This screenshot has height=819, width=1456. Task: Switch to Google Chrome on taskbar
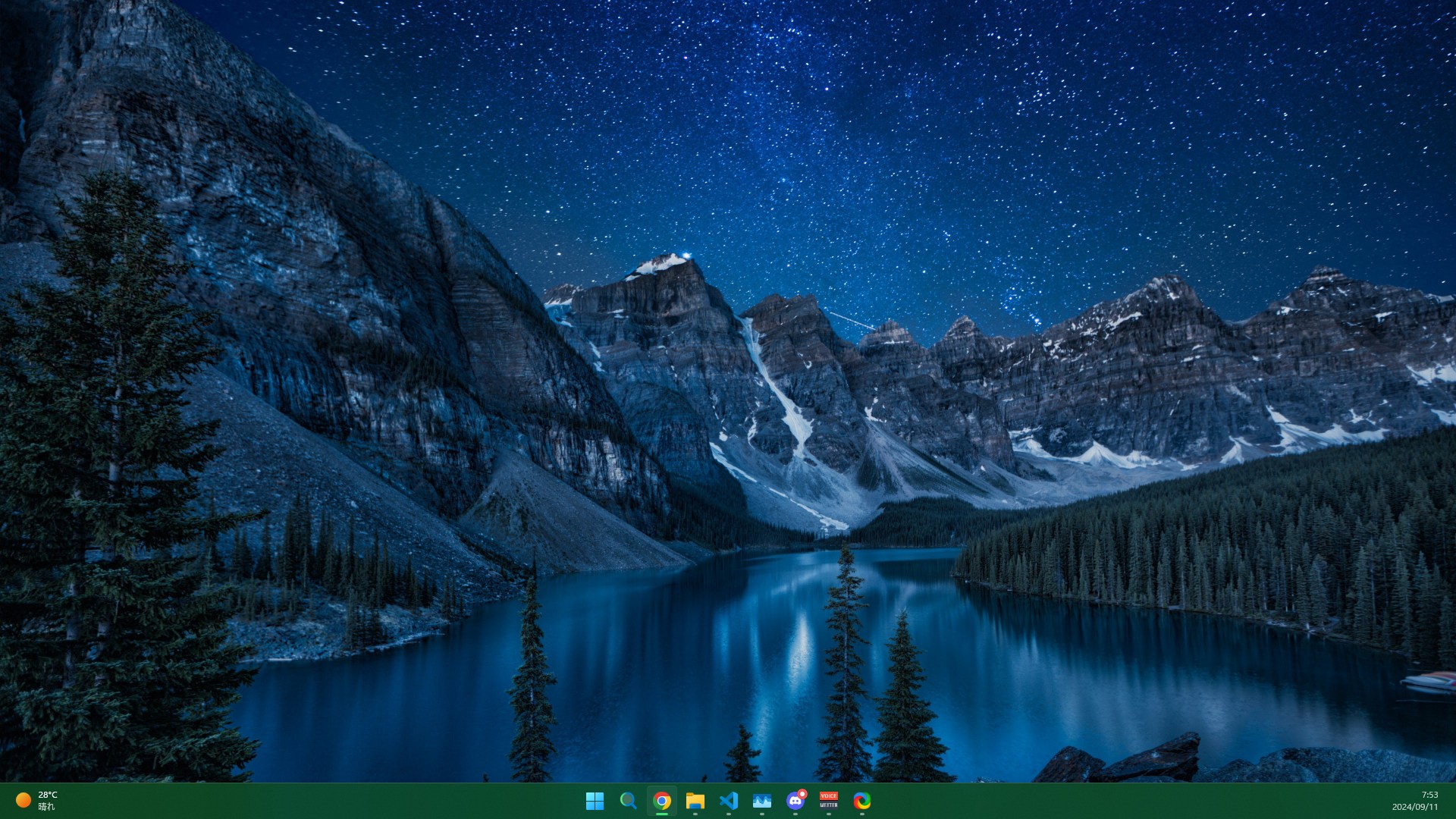pos(661,801)
